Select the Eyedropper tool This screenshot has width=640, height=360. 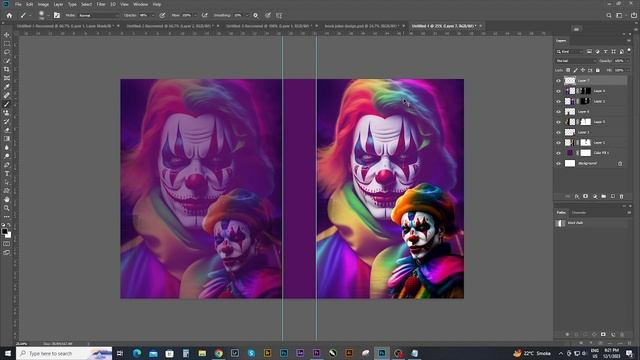click(7, 87)
